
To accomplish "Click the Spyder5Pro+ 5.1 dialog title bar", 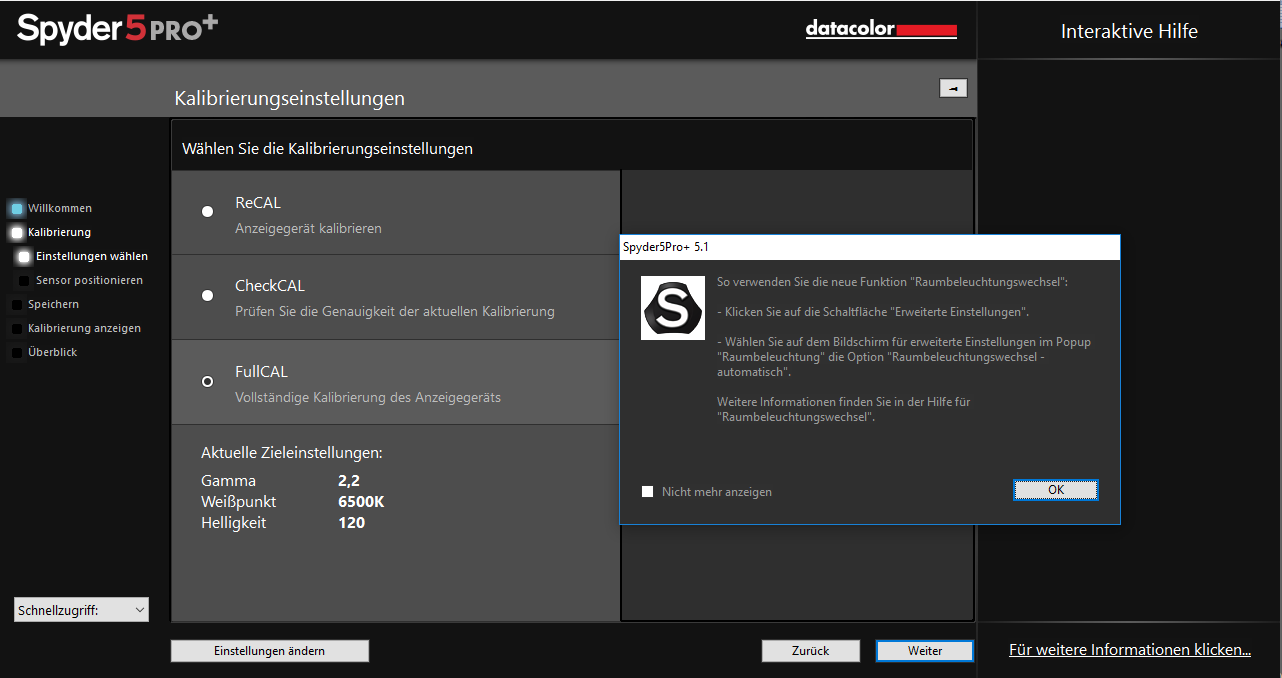I will (870, 247).
